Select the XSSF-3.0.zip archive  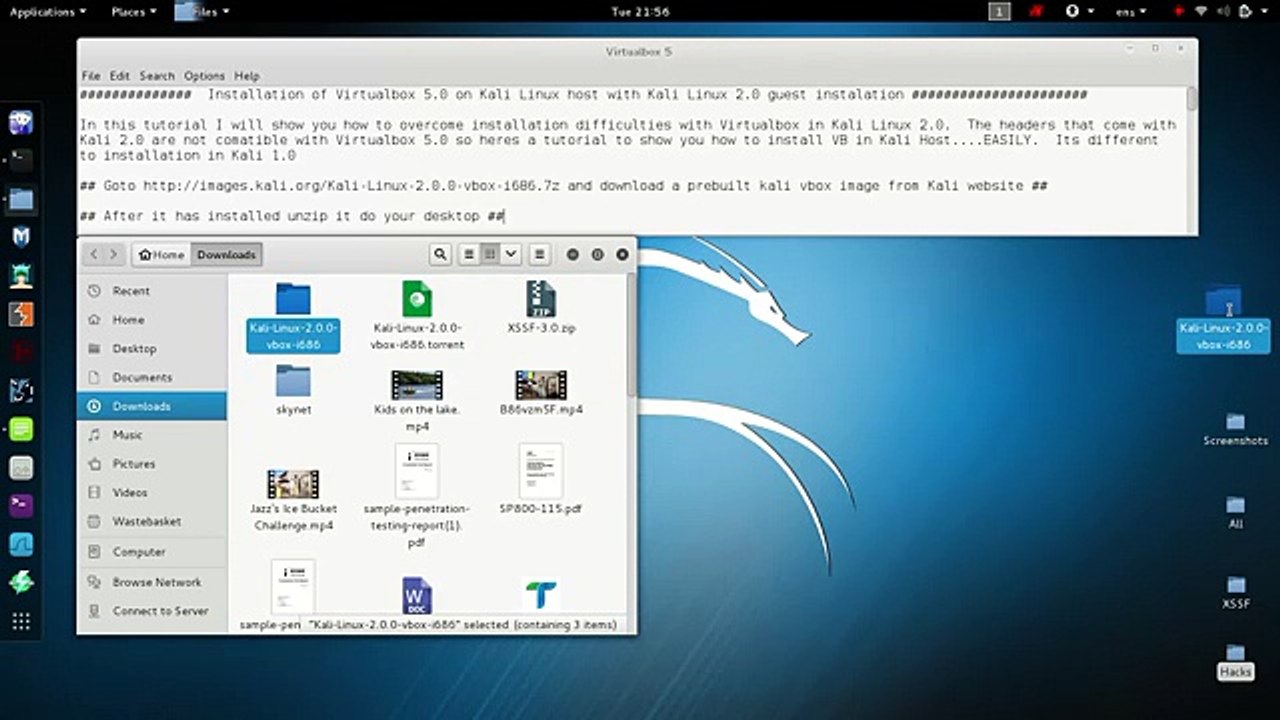coord(541,308)
